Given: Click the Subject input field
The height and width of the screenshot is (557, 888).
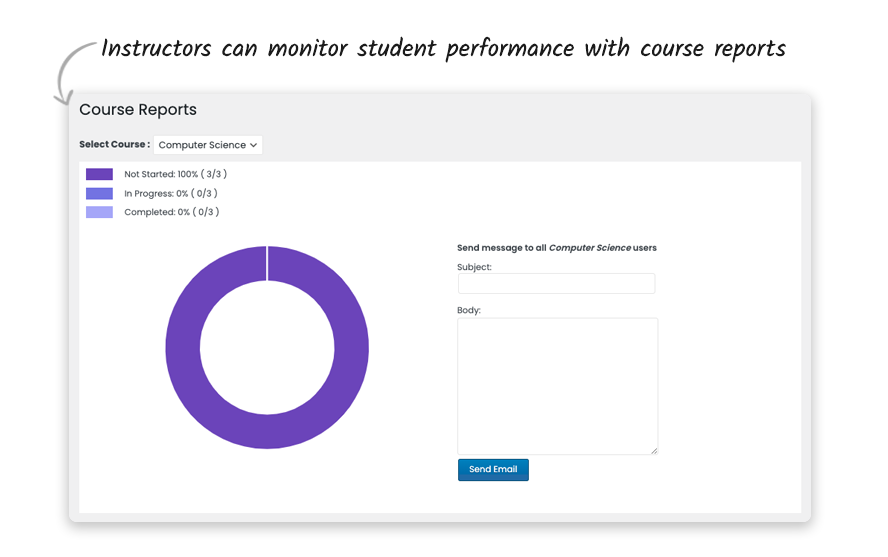Looking at the screenshot, I should [557, 284].
